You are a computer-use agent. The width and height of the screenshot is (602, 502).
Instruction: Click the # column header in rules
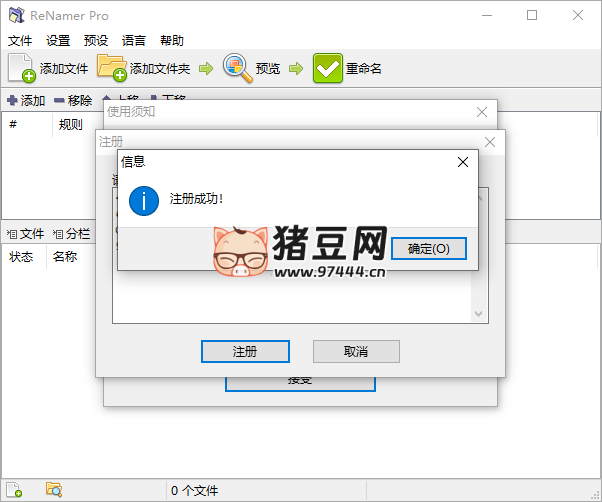click(x=13, y=124)
